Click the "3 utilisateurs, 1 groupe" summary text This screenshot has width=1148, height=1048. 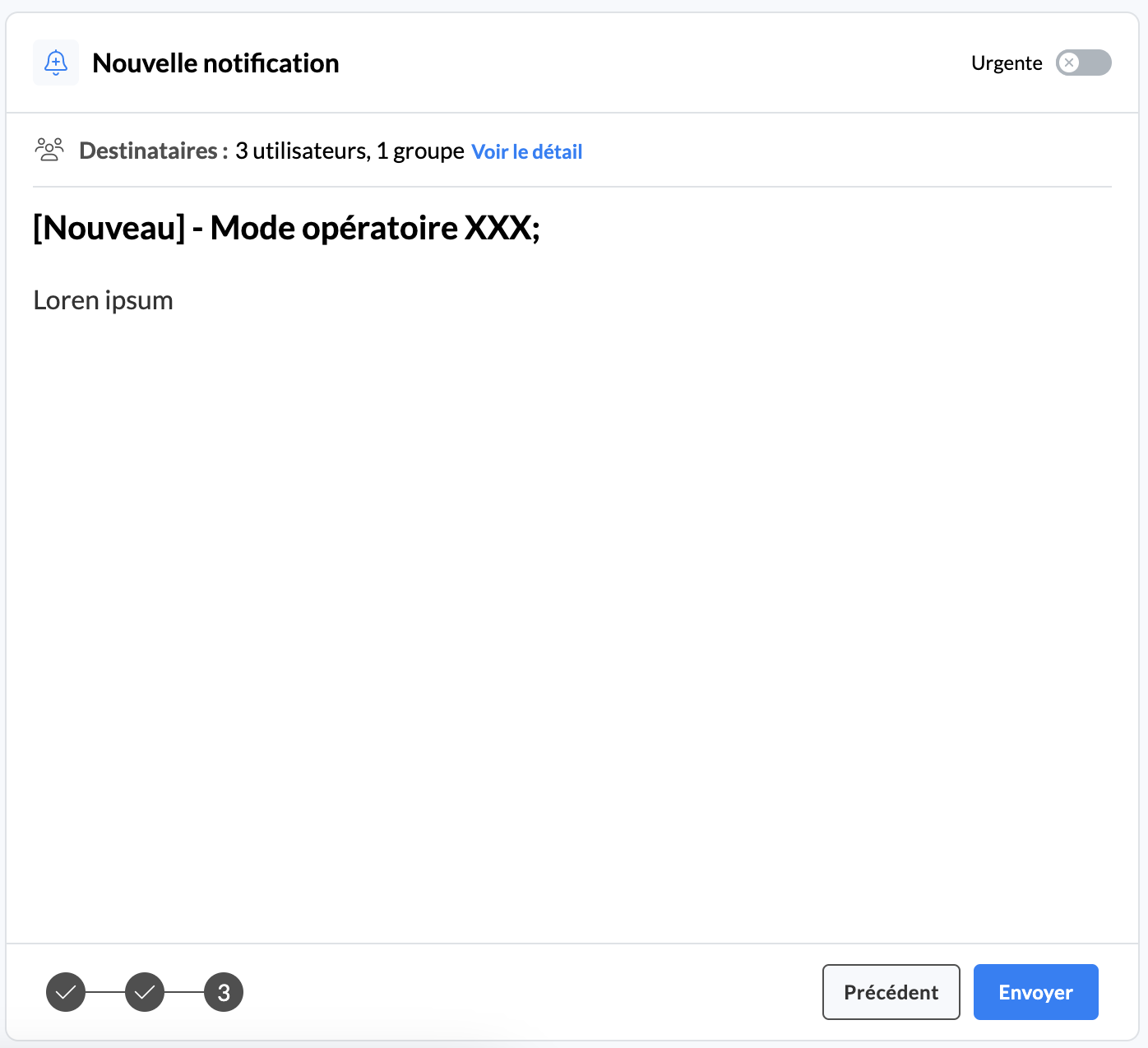coord(349,151)
